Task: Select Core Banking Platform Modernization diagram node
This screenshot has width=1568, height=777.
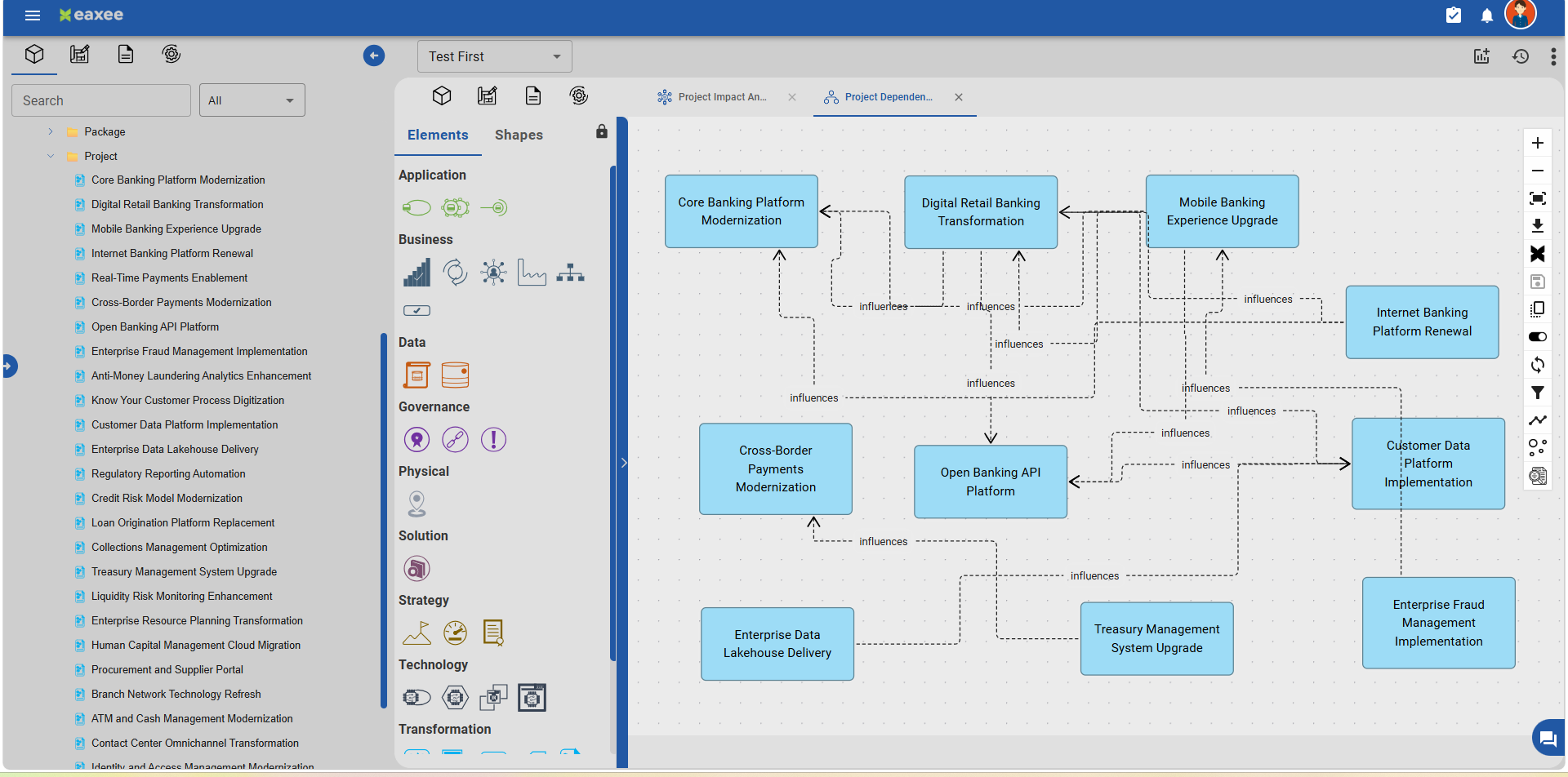Action: click(x=742, y=211)
